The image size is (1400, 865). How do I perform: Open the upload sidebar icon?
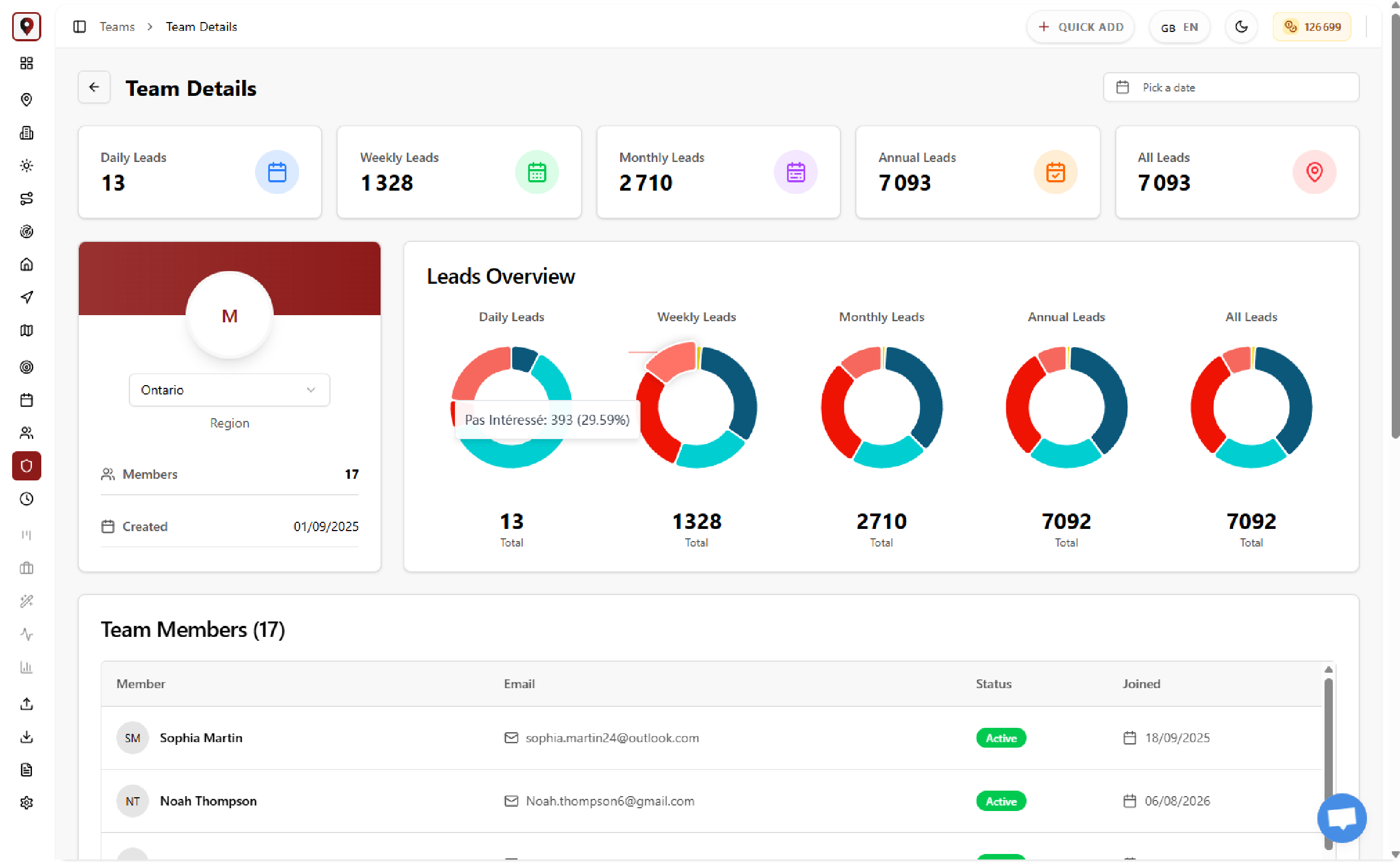(x=26, y=704)
